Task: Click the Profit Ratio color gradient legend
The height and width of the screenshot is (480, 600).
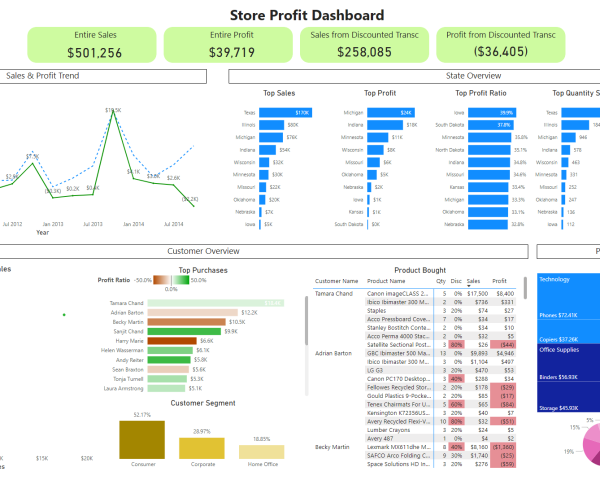Action: (x=172, y=280)
